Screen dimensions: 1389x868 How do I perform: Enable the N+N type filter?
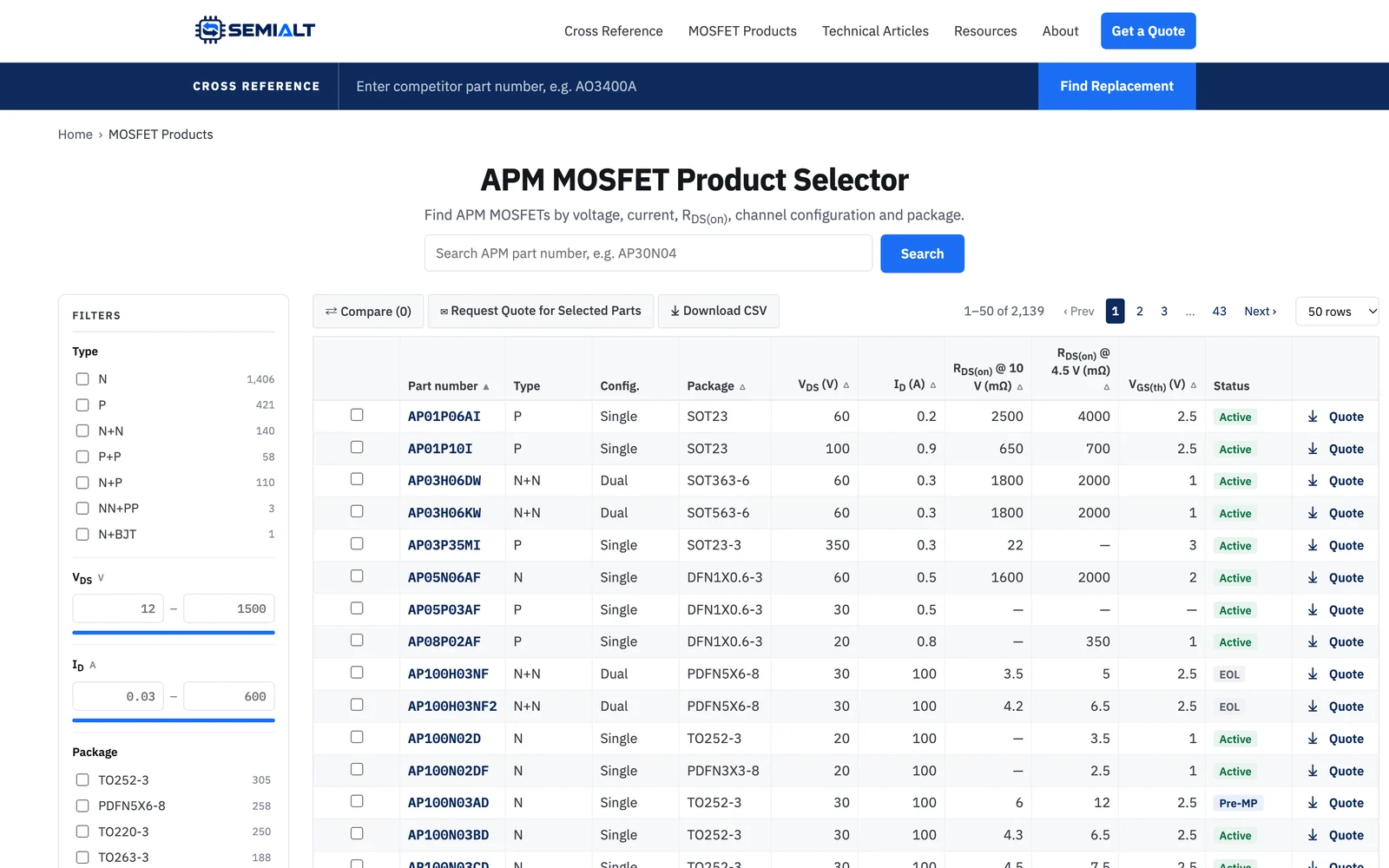pos(82,431)
